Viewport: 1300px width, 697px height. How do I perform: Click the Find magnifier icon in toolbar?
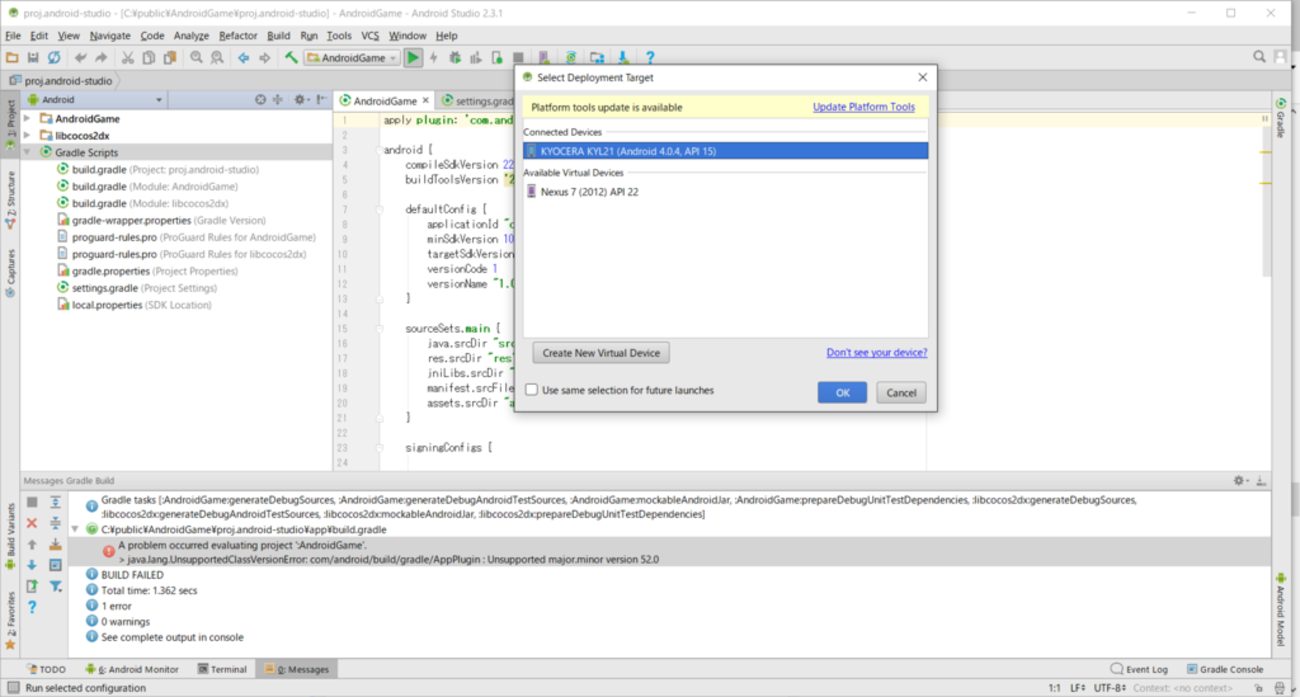pyautogui.click(x=196, y=58)
